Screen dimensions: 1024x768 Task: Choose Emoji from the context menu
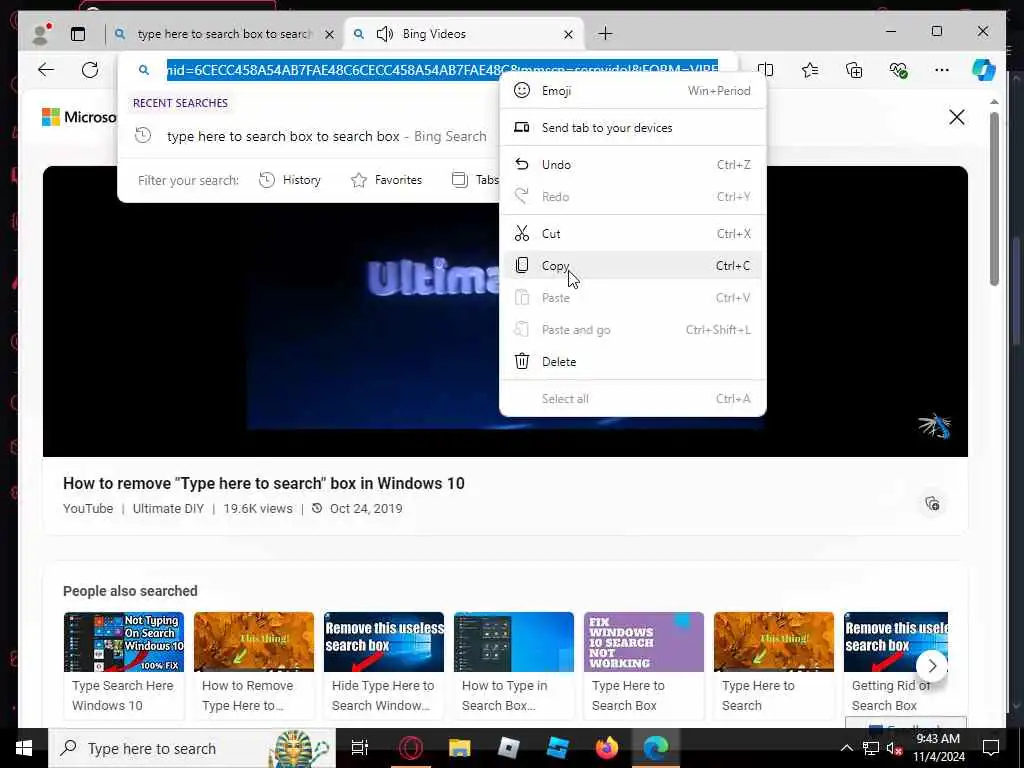(x=632, y=91)
